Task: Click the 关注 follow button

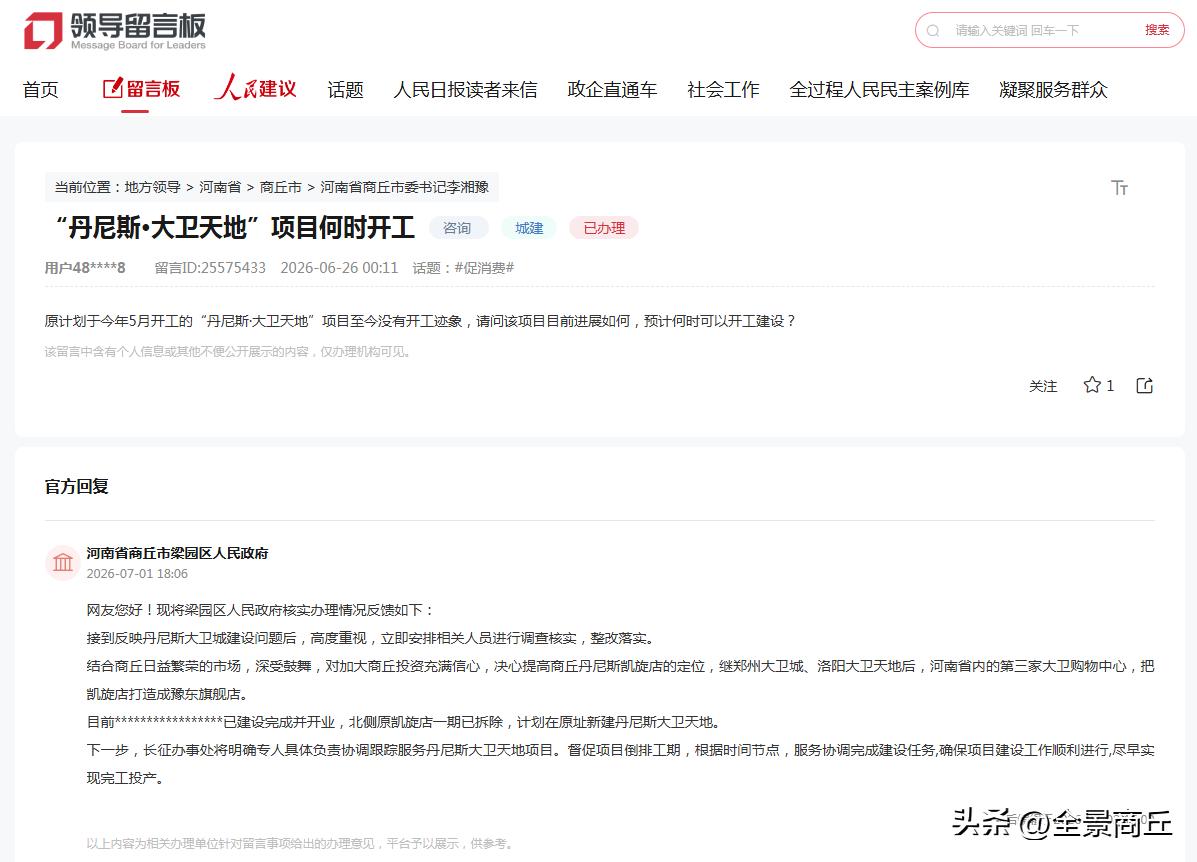Action: pyautogui.click(x=1043, y=386)
